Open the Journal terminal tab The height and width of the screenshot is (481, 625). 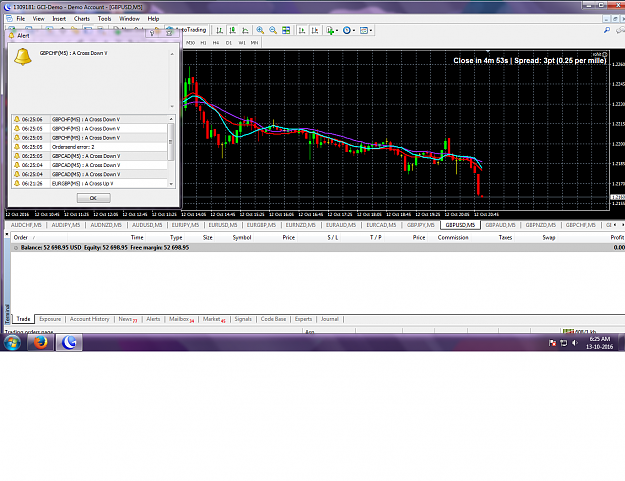point(330,319)
